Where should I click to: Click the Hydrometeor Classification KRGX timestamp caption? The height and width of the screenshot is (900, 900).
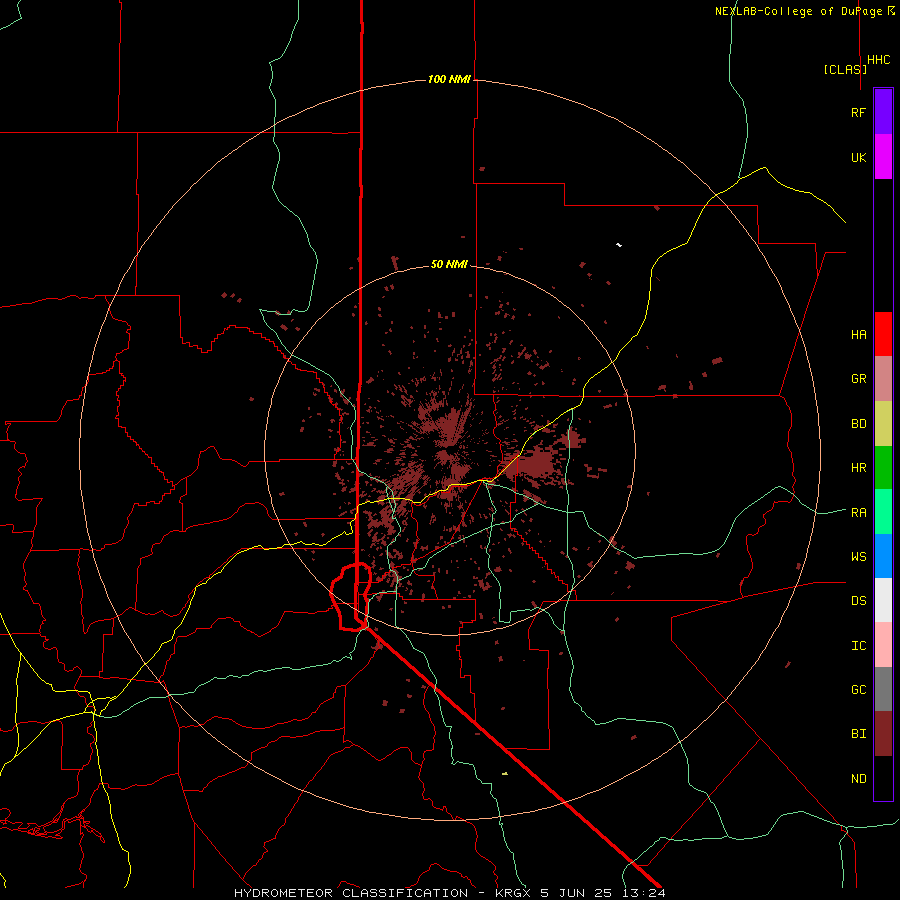point(449,893)
